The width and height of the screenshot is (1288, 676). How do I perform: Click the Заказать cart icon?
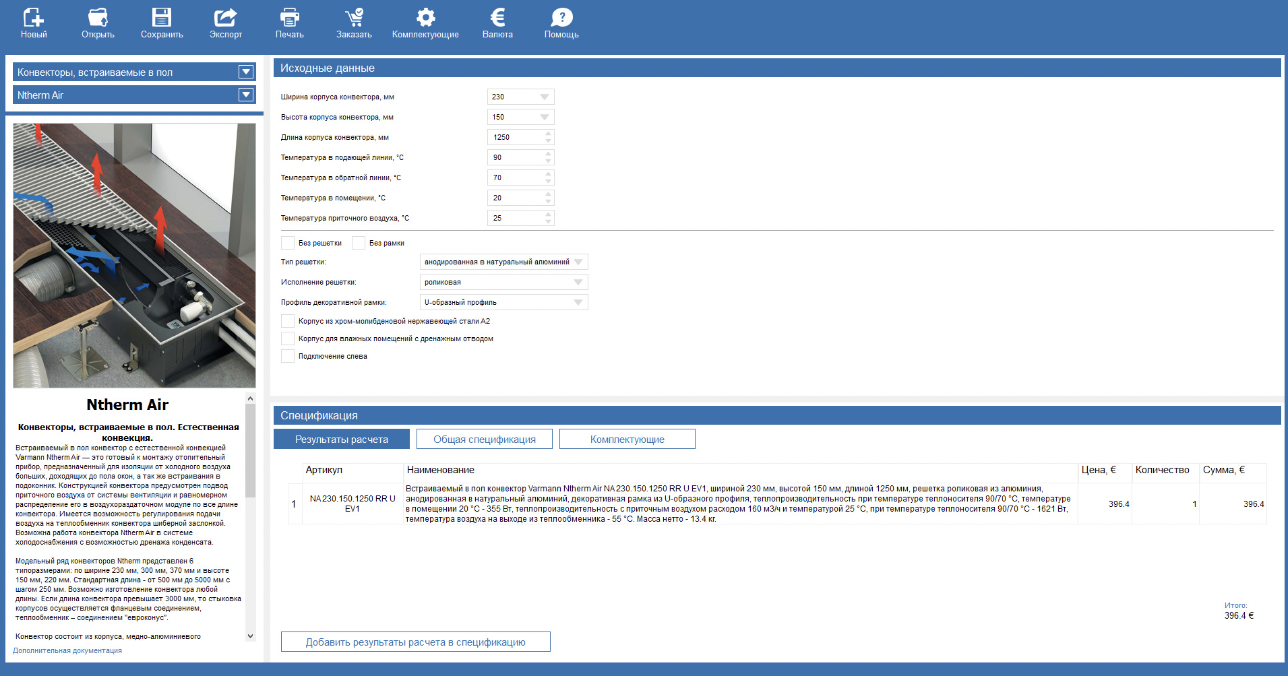354,18
